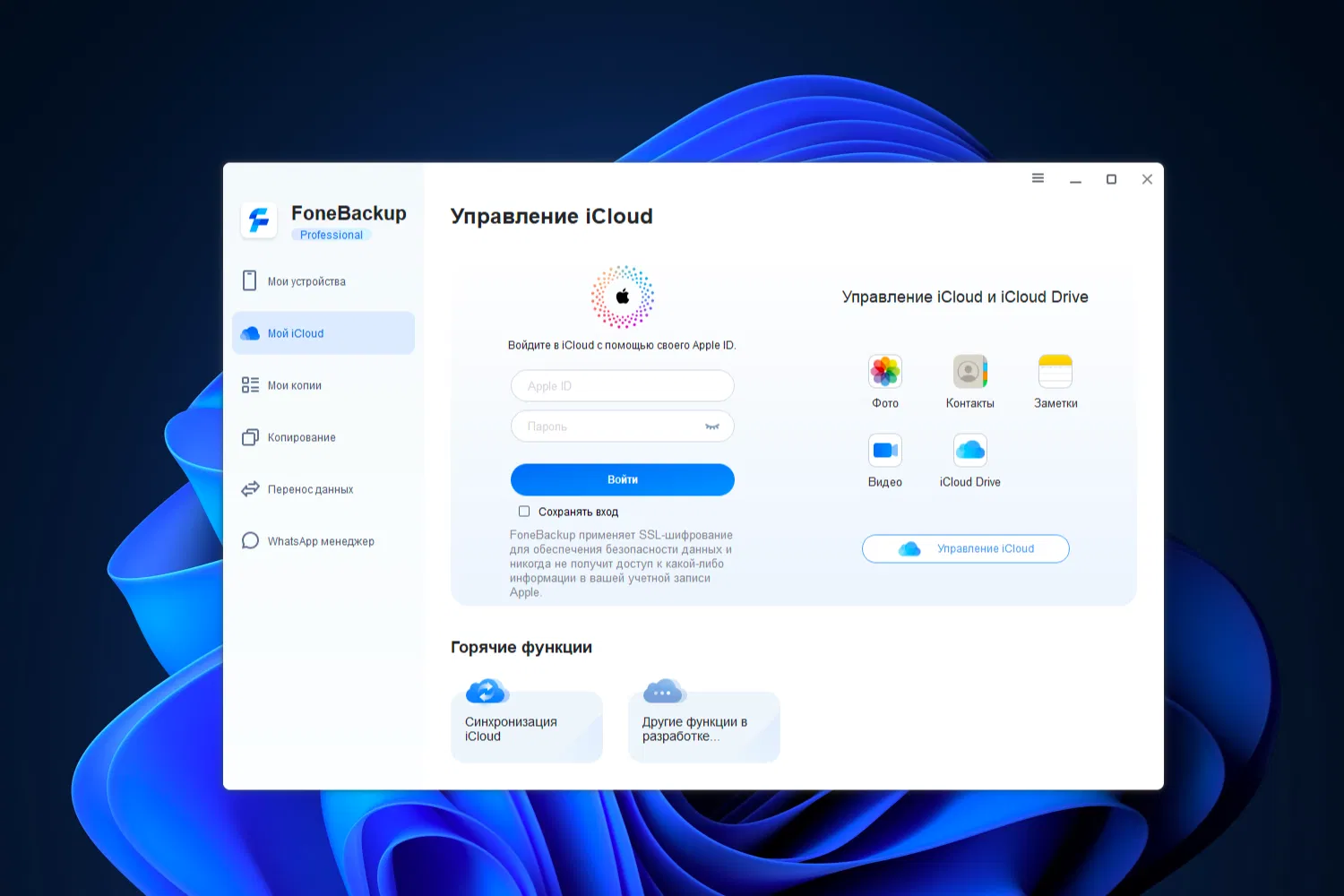The image size is (1344, 896).
Task: Maximize the FoneBackup window
Action: click(x=1111, y=179)
